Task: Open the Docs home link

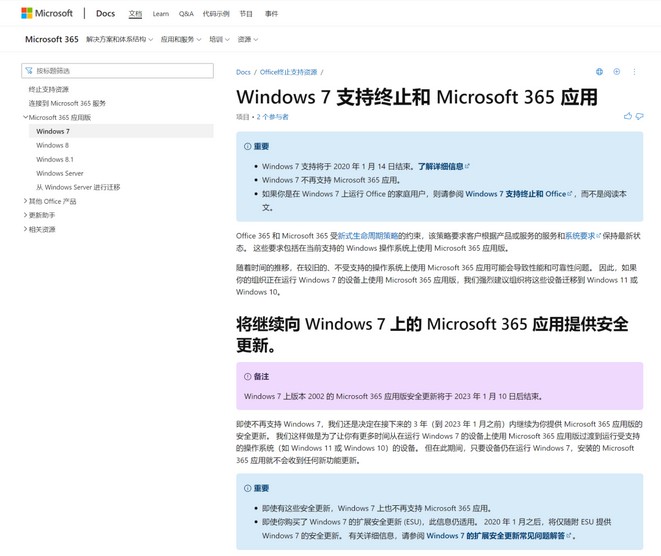Action: 105,13
